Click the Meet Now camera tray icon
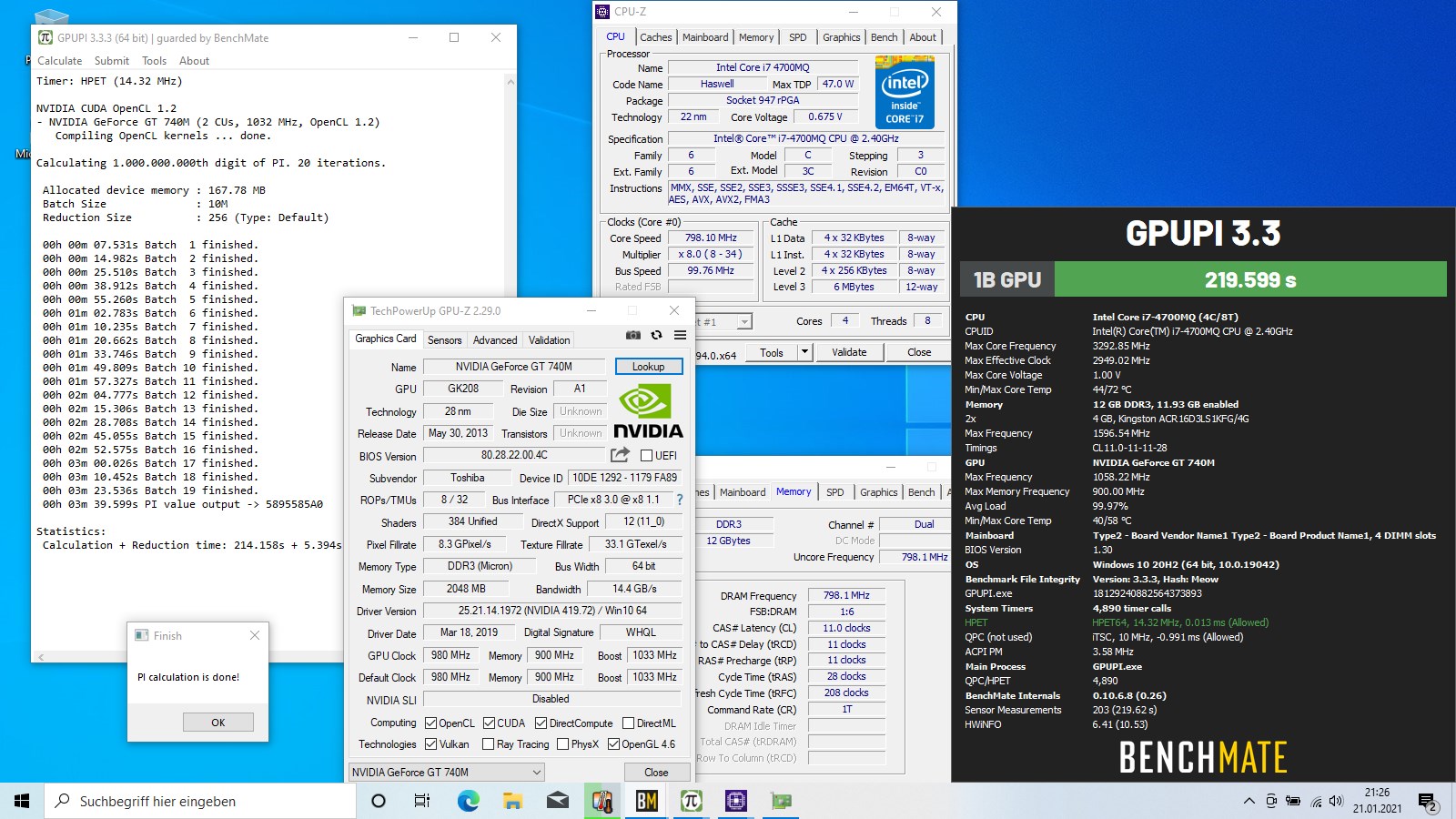The image size is (1456, 819). [1270, 801]
